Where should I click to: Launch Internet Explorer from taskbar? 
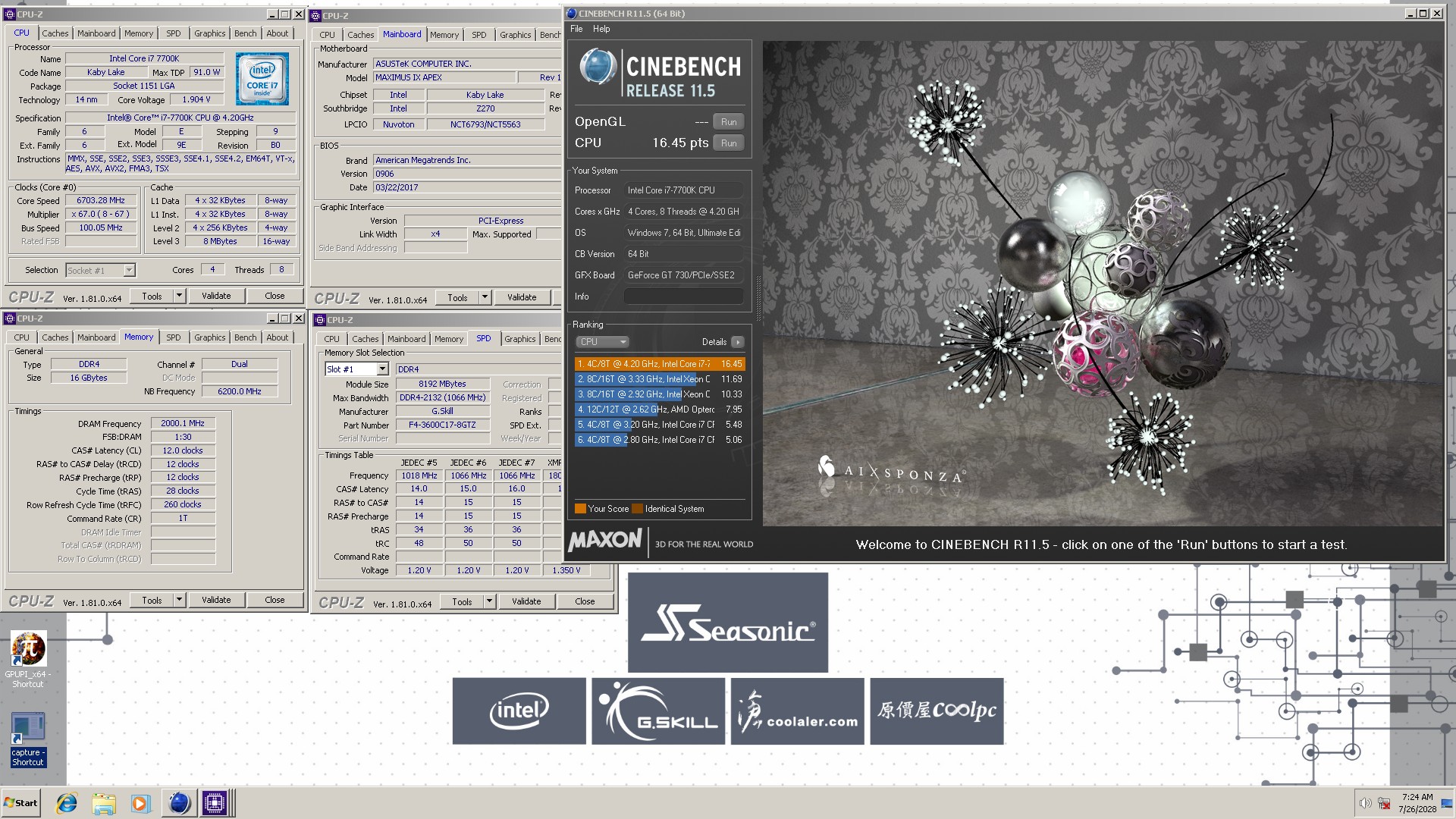click(x=67, y=803)
